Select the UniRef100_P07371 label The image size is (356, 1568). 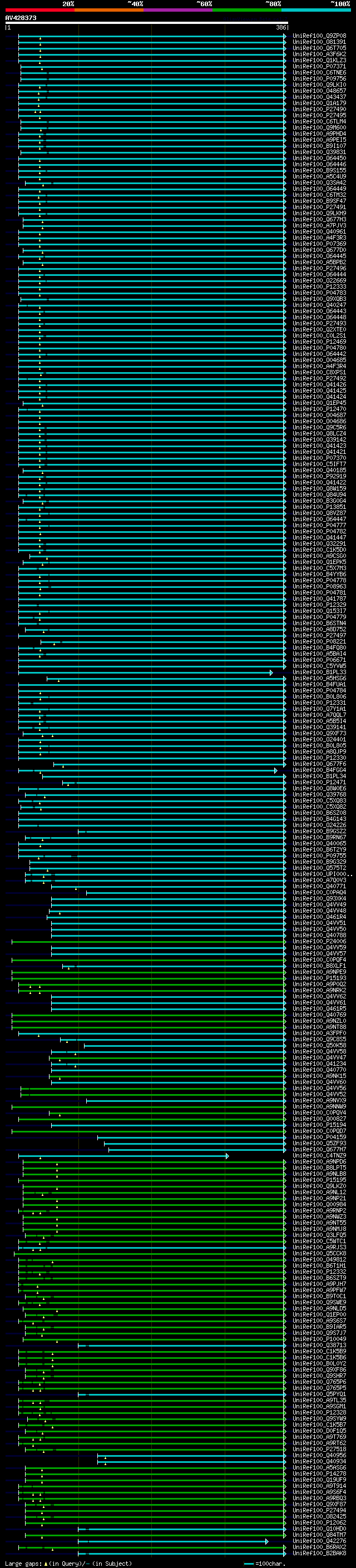319,66
